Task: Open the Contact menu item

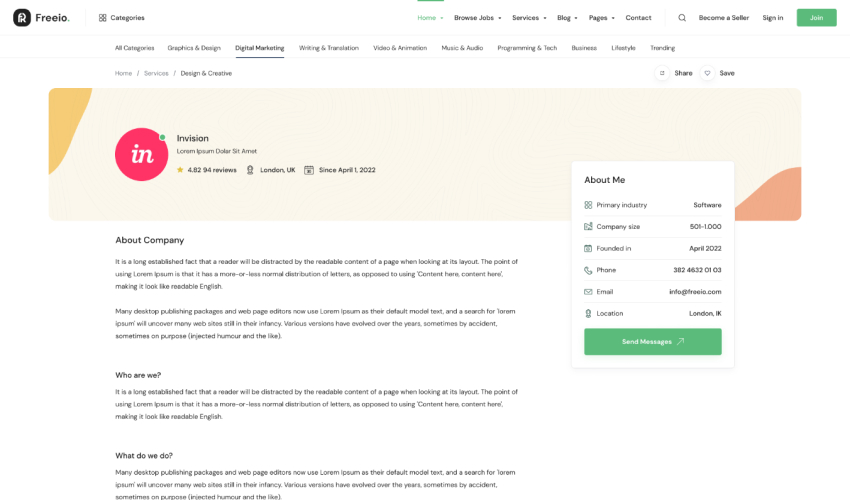Action: pyautogui.click(x=638, y=17)
